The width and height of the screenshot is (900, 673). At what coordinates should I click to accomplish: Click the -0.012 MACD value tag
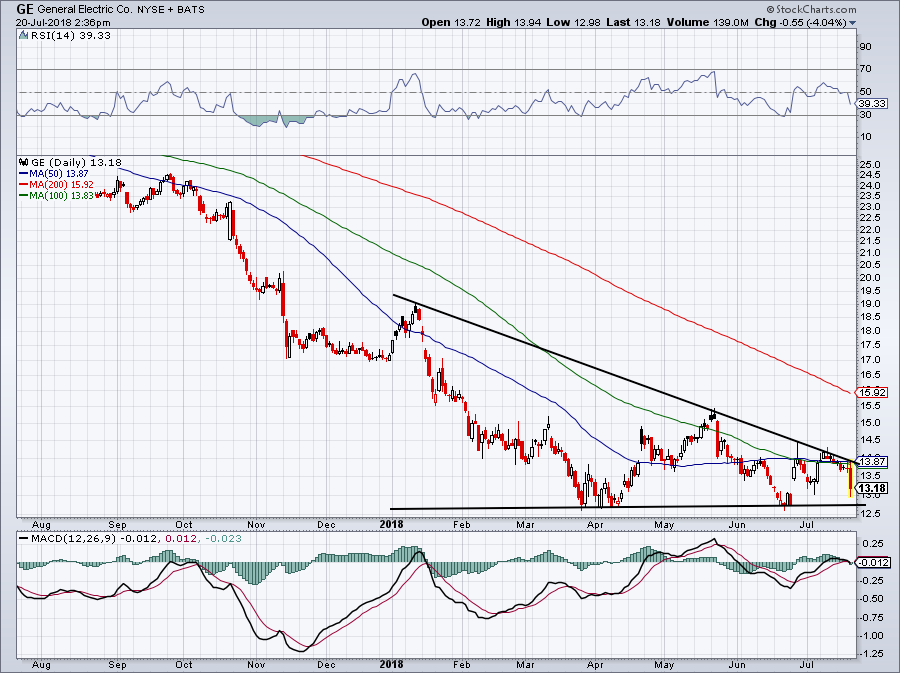[874, 562]
